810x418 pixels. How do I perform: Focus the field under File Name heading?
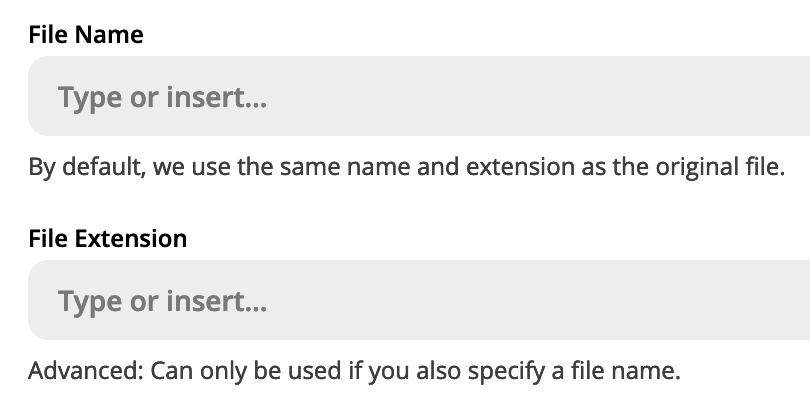[x=419, y=96]
